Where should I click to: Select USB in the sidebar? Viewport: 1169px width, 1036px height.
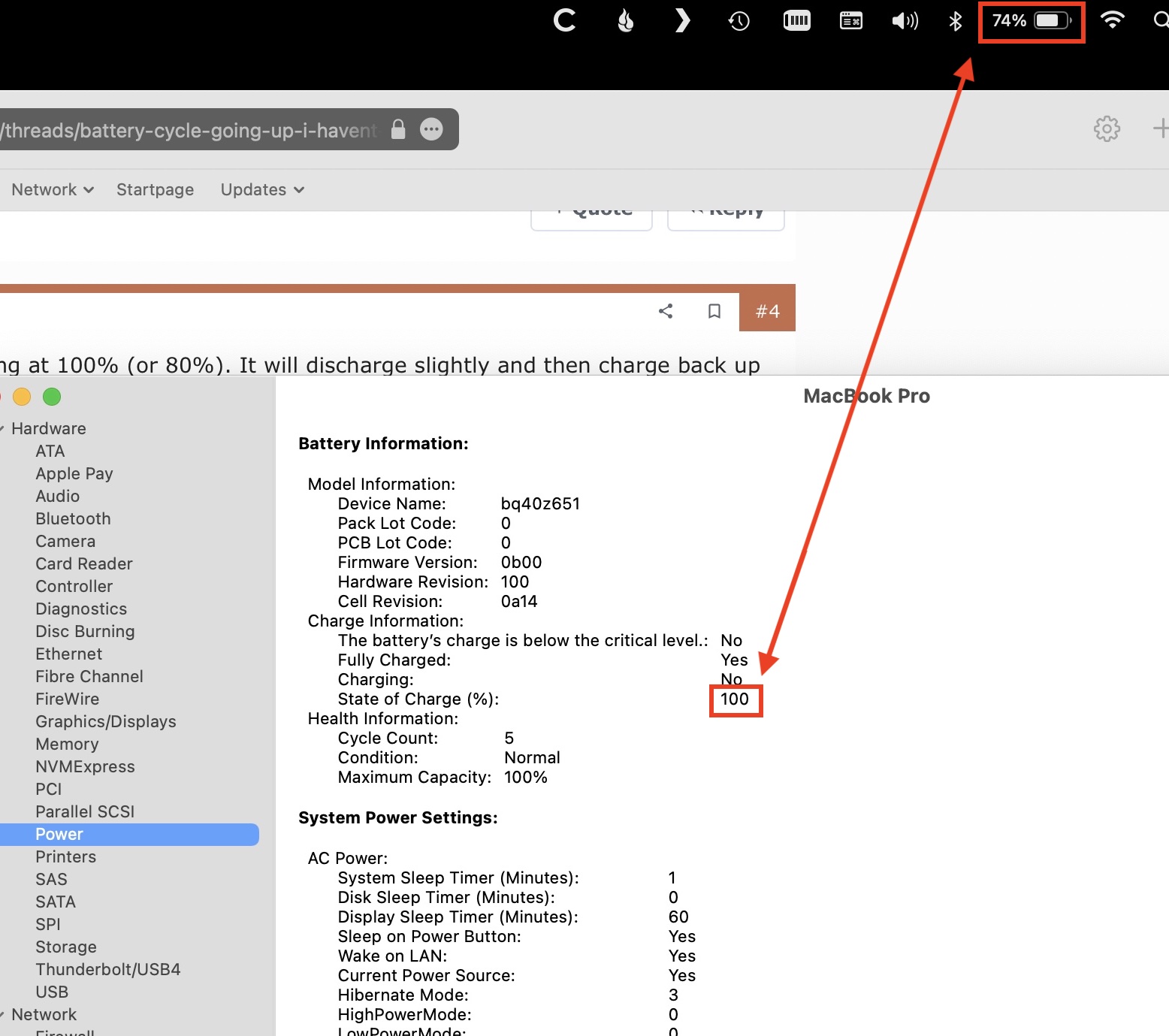[x=52, y=992]
